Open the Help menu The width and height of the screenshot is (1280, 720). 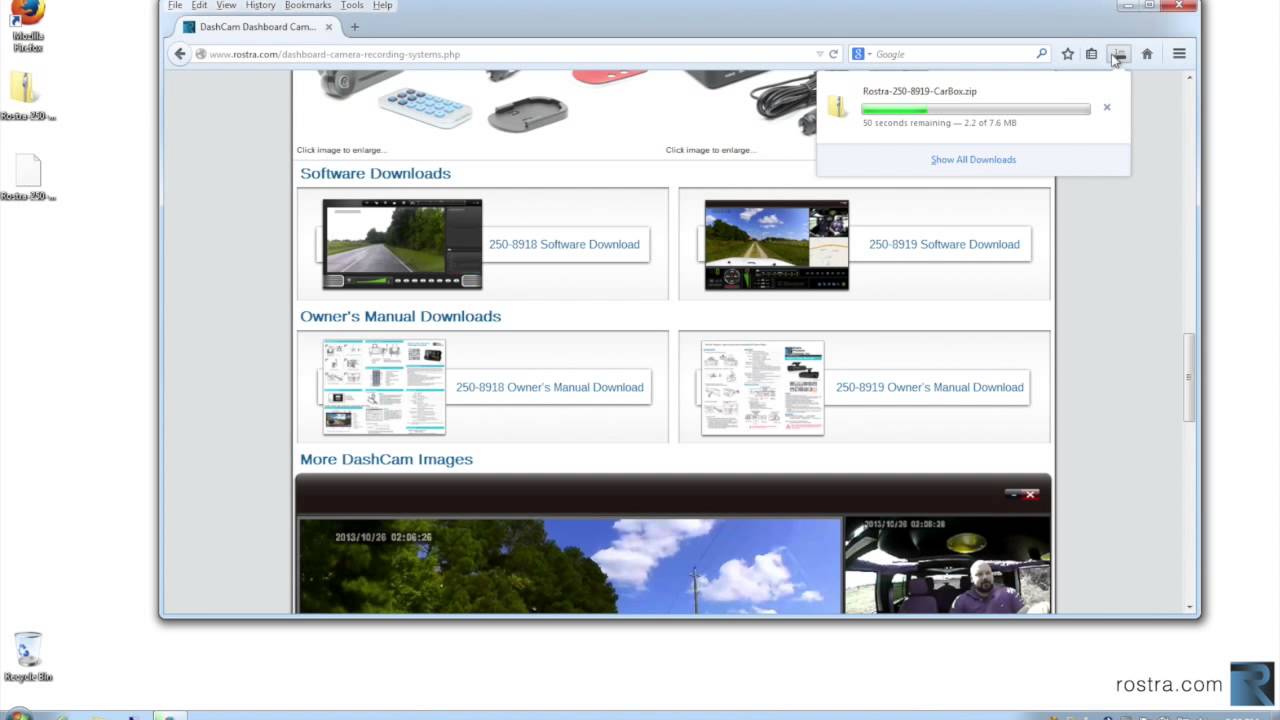(x=382, y=5)
